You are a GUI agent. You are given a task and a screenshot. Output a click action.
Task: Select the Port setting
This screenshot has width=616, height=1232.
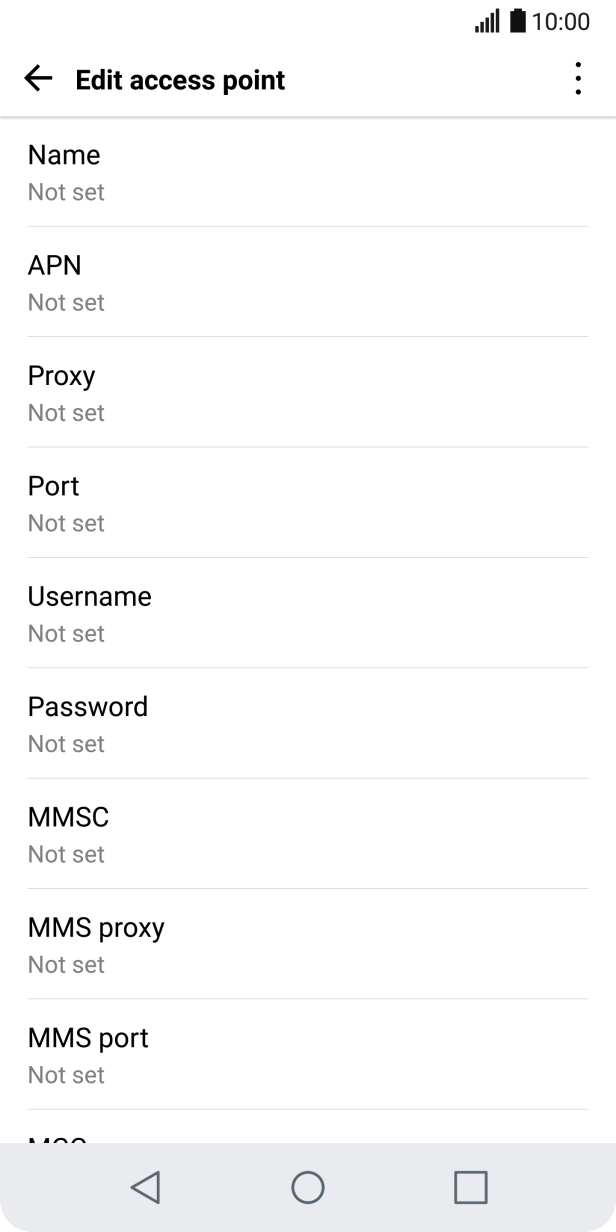308,503
